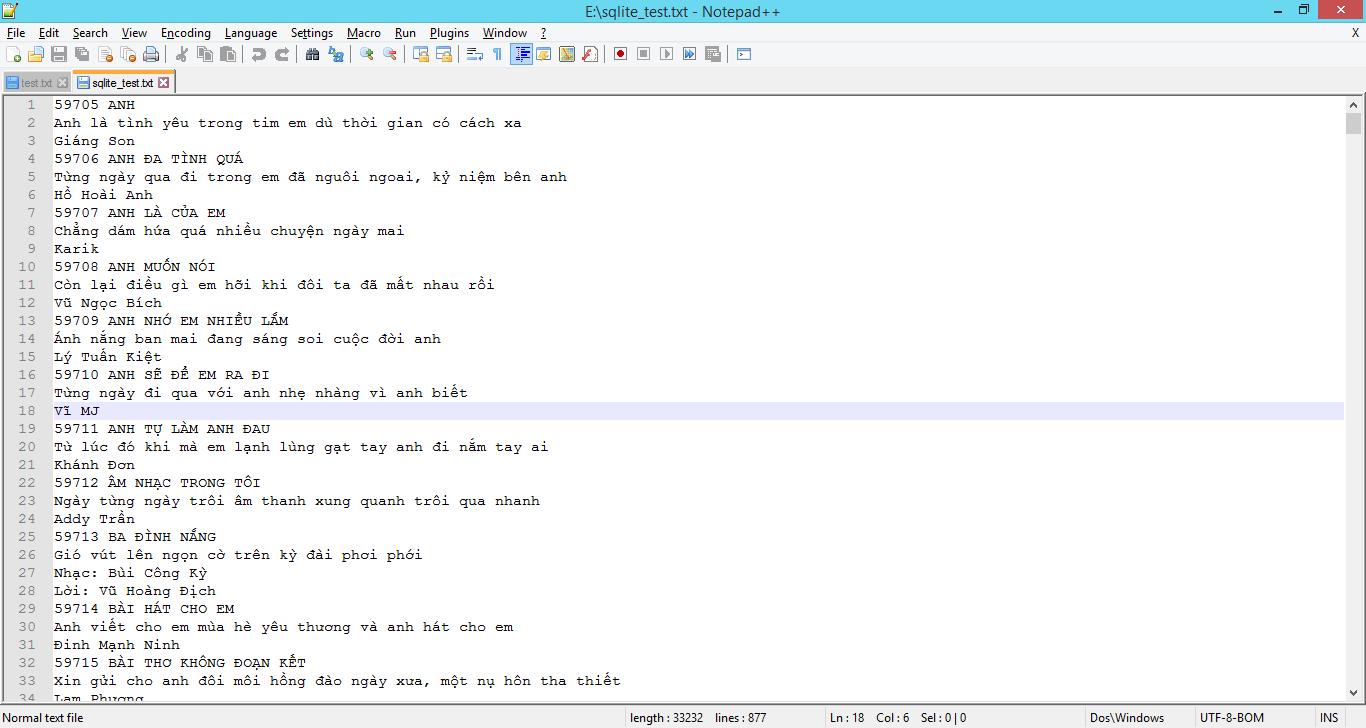The image size is (1366, 728).
Task: Click the line "59707 ANH LÀ CỦA EM"
Action: click(140, 213)
